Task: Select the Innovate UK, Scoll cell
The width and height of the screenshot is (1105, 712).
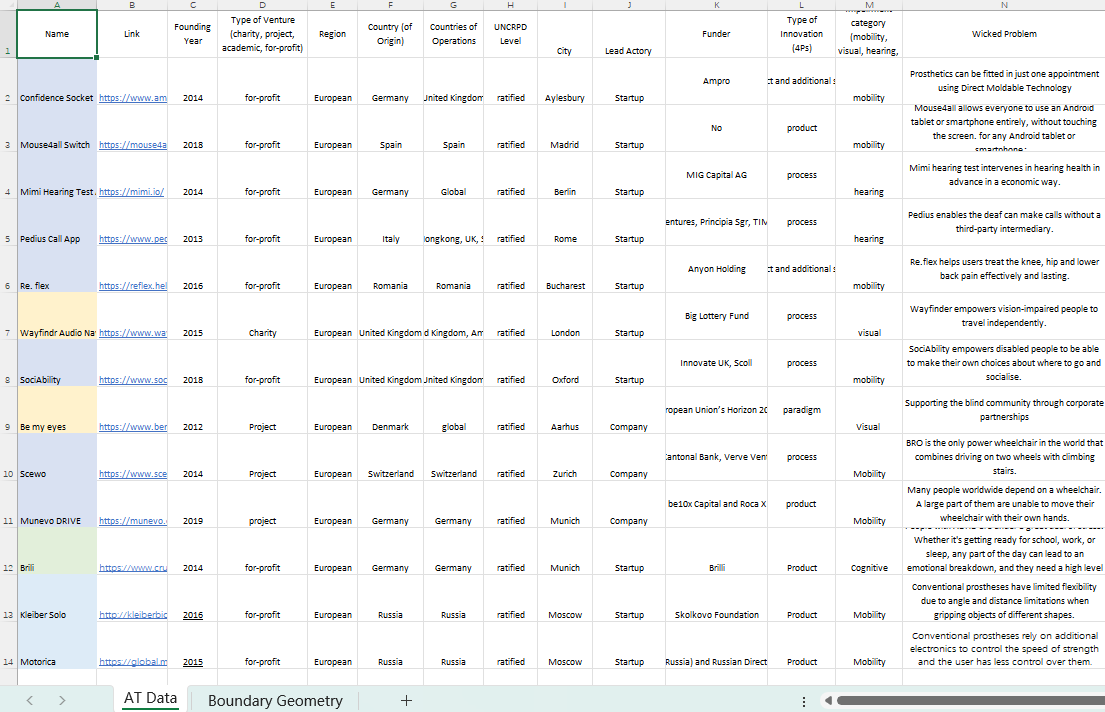Action: click(x=716, y=364)
